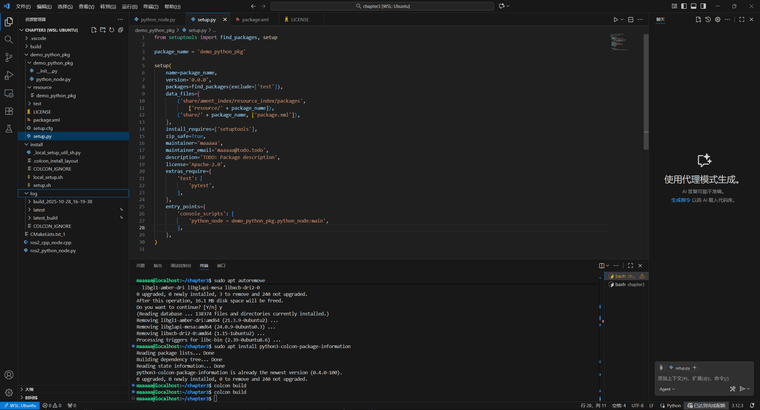Click the editor vertical scrollbar

point(646,91)
